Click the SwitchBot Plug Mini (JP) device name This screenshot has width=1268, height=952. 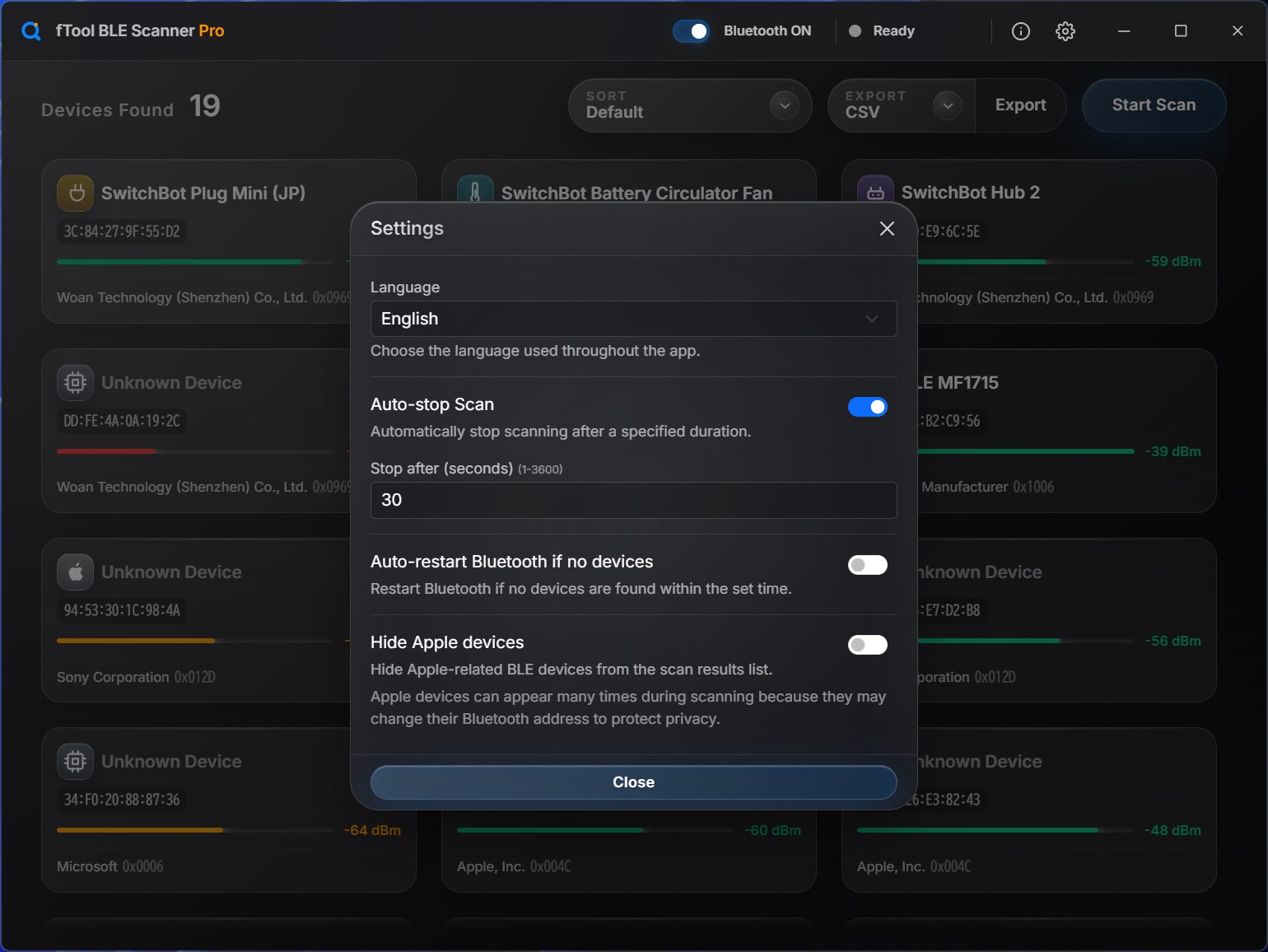tap(203, 194)
